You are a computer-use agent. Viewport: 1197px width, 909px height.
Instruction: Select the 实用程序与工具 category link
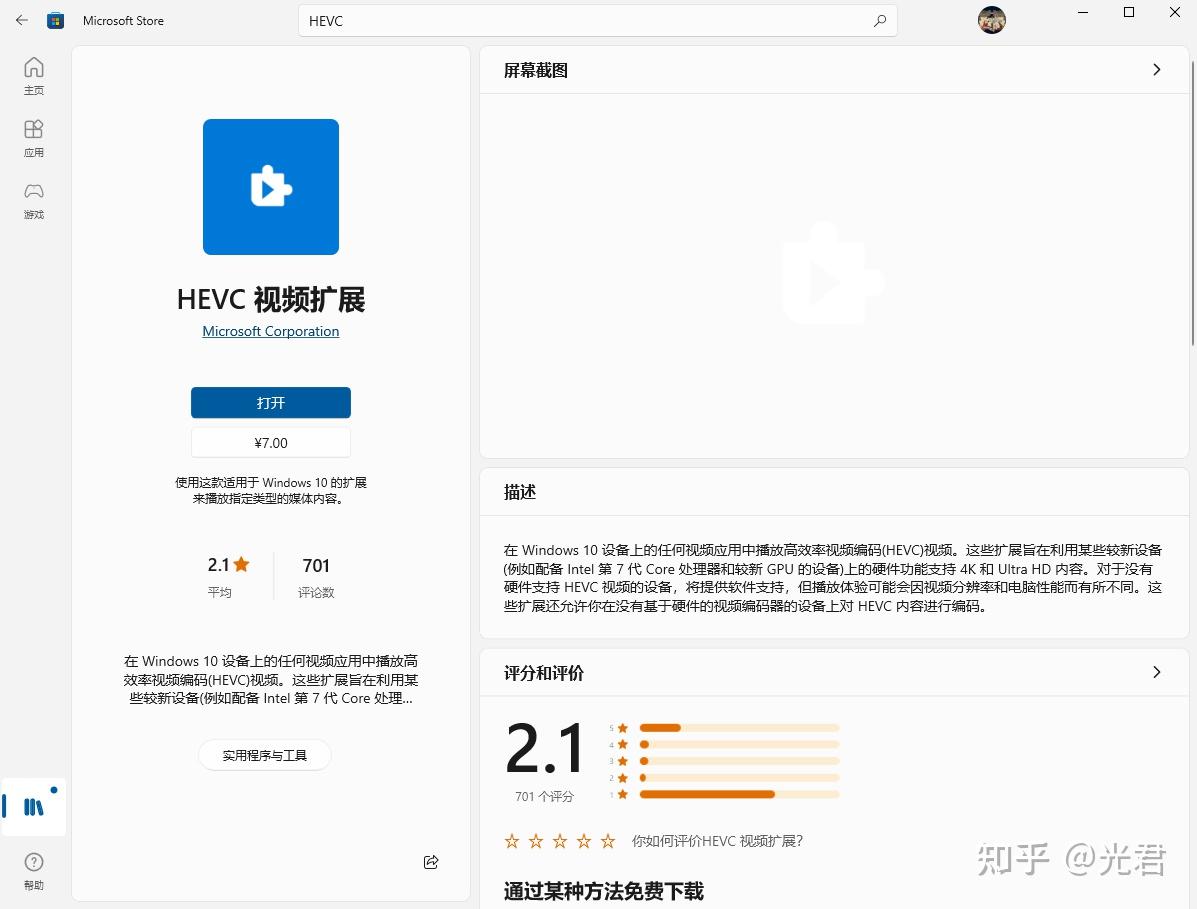(264, 755)
